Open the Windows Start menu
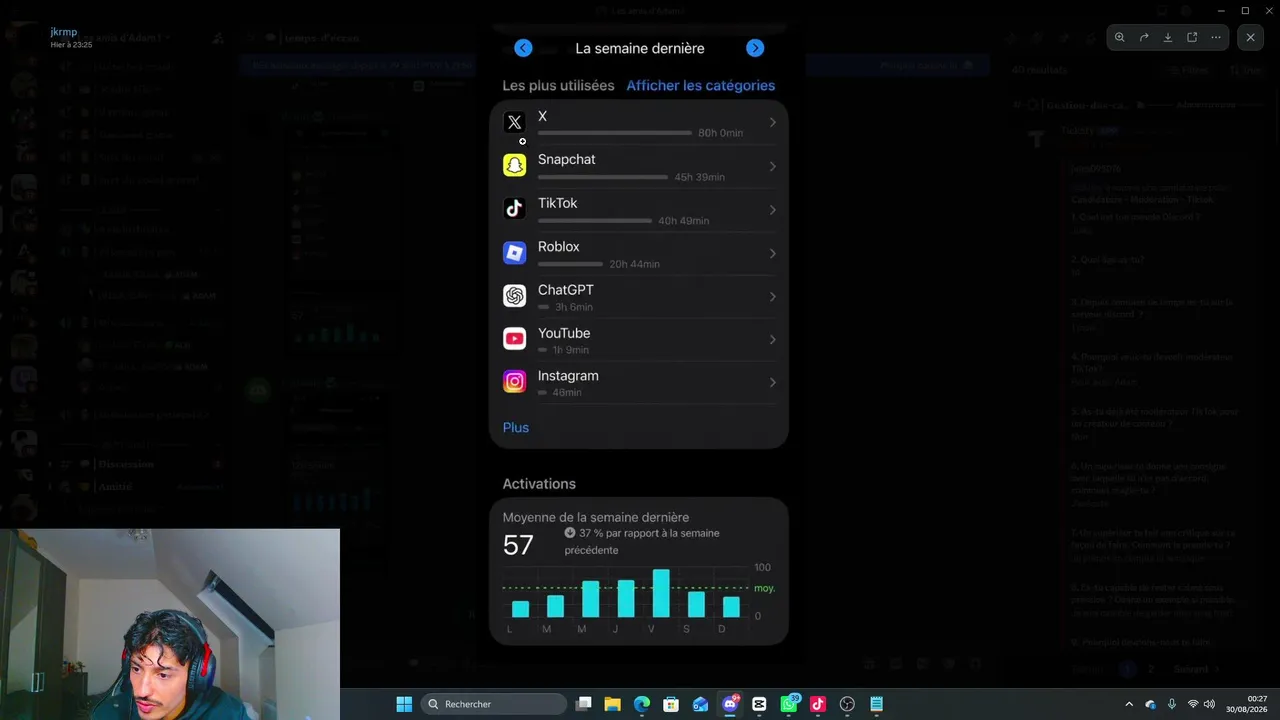 tap(404, 704)
